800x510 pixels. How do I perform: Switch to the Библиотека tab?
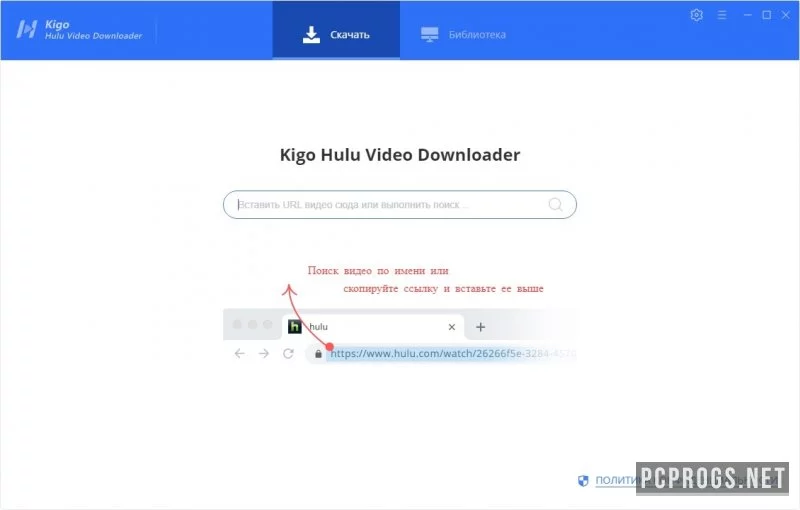coord(463,35)
